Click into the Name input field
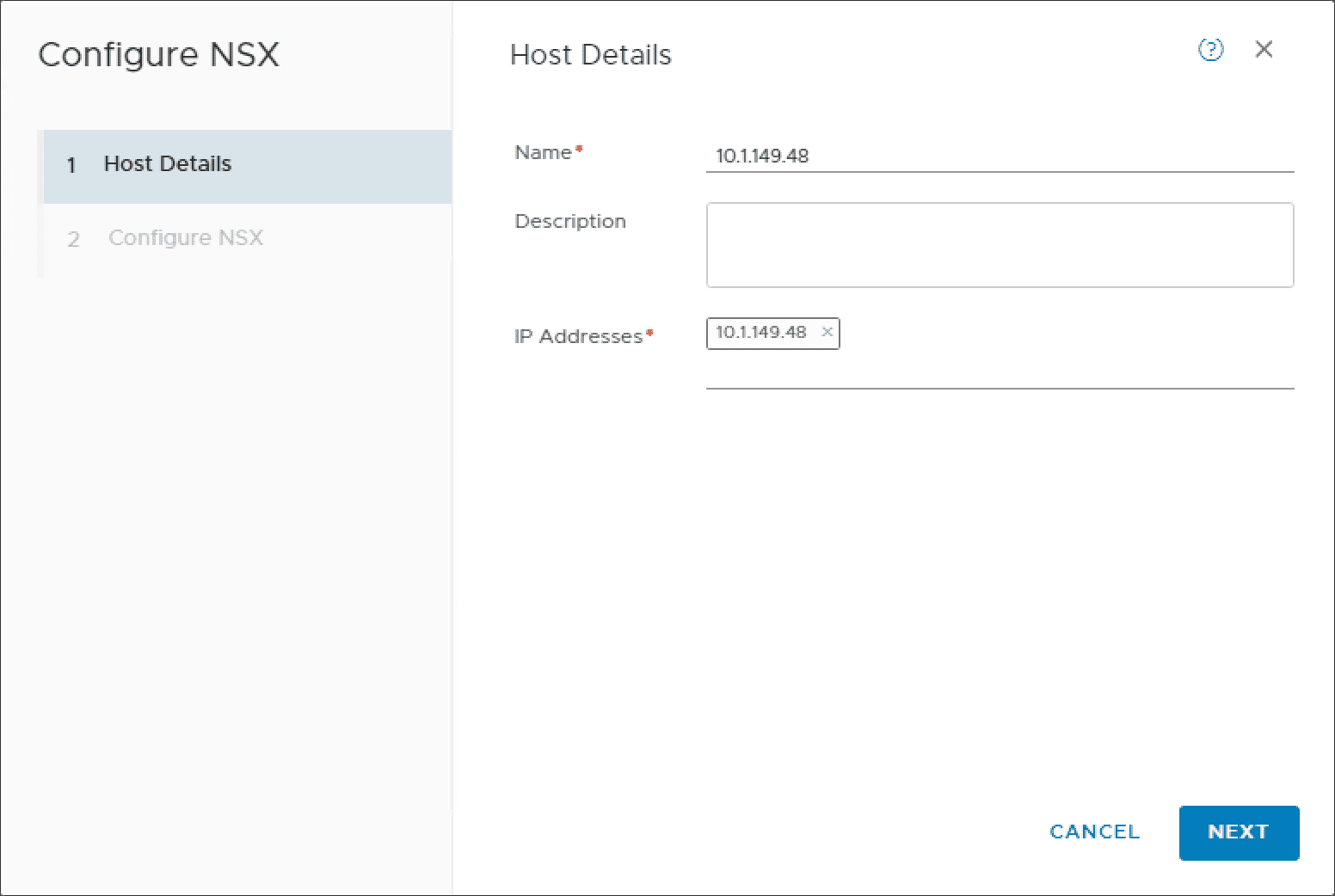This screenshot has height=896, width=1335. [x=1000, y=156]
